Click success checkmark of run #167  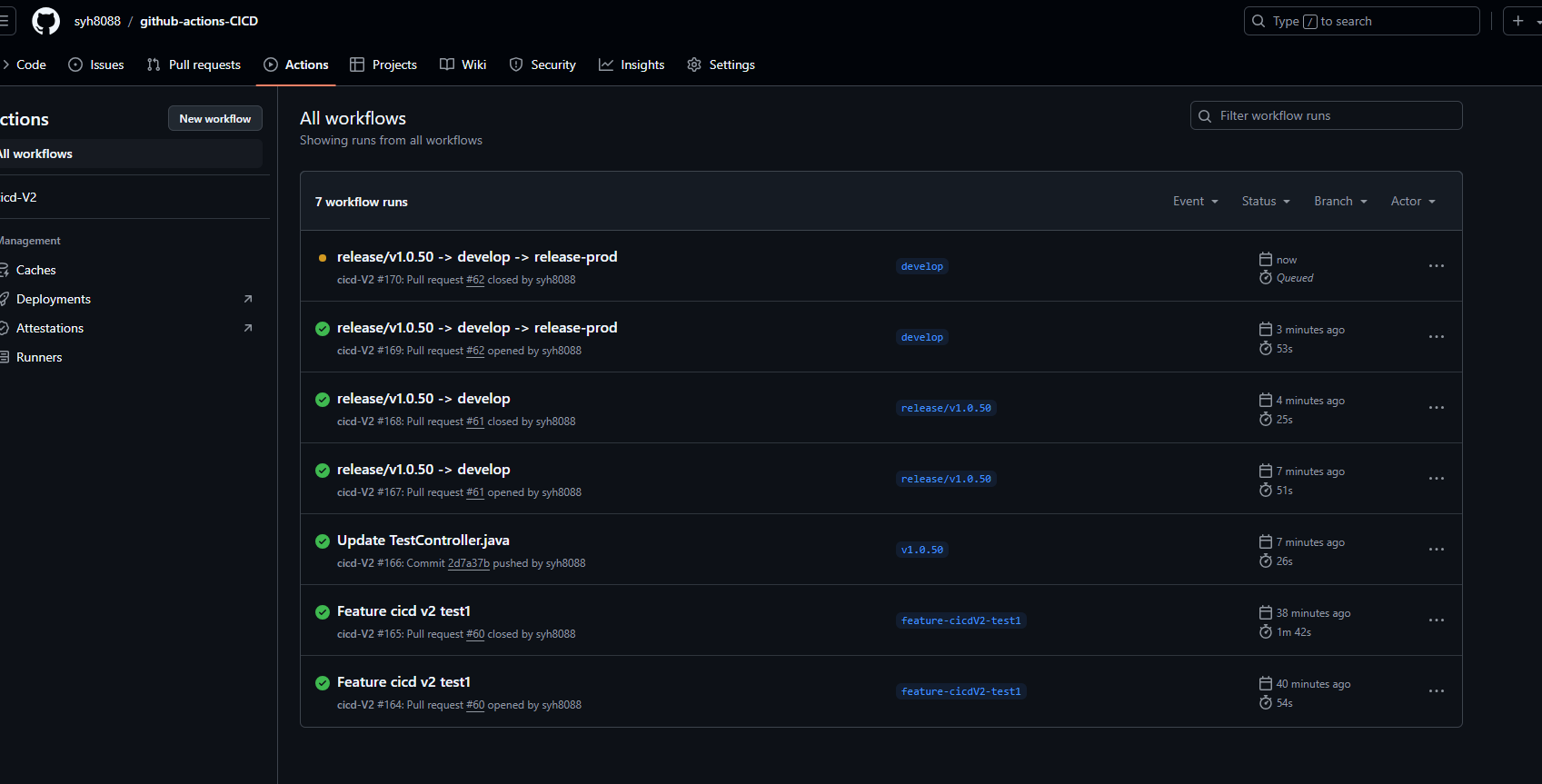323,471
